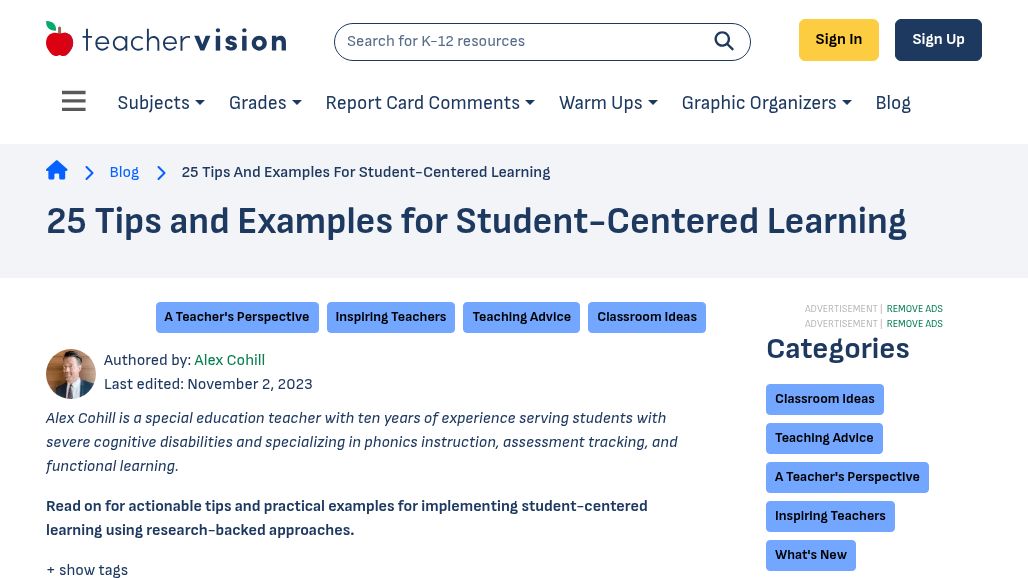Expand the '+ show tags' toggle
Screen dimensions: 1028x578
(x=87, y=570)
